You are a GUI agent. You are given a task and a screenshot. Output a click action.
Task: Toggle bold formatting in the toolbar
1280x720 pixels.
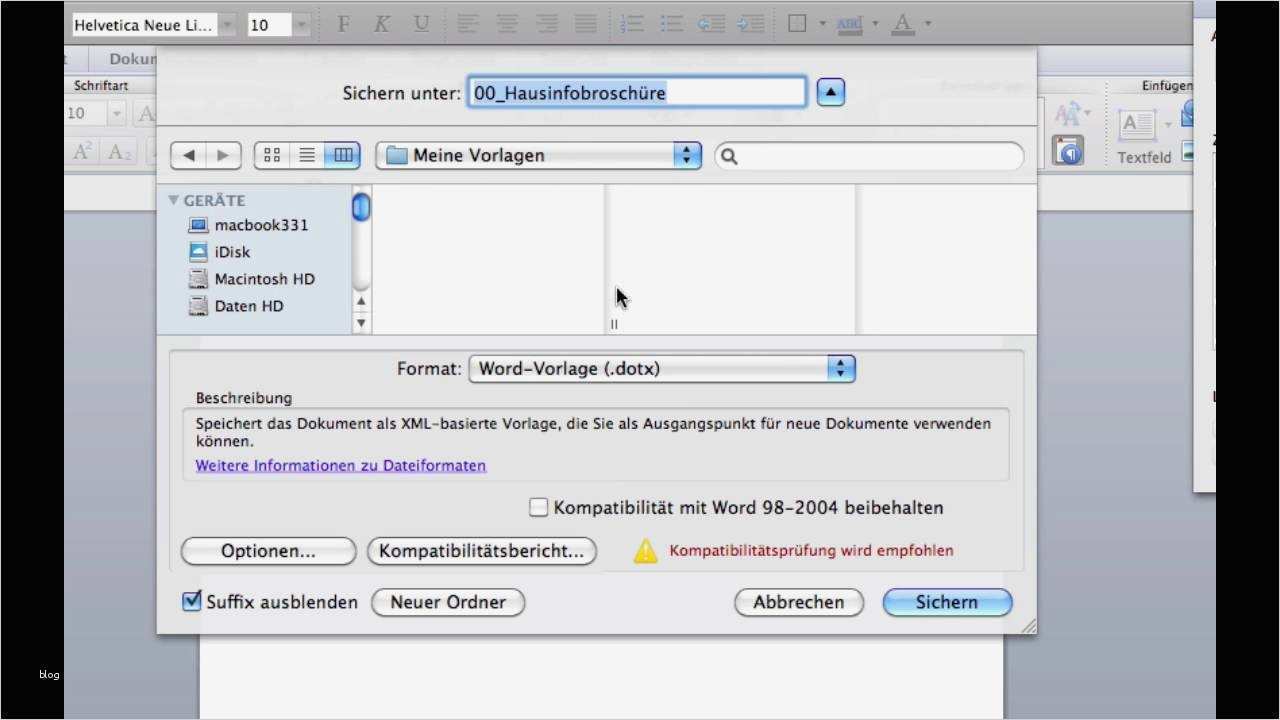tap(343, 24)
